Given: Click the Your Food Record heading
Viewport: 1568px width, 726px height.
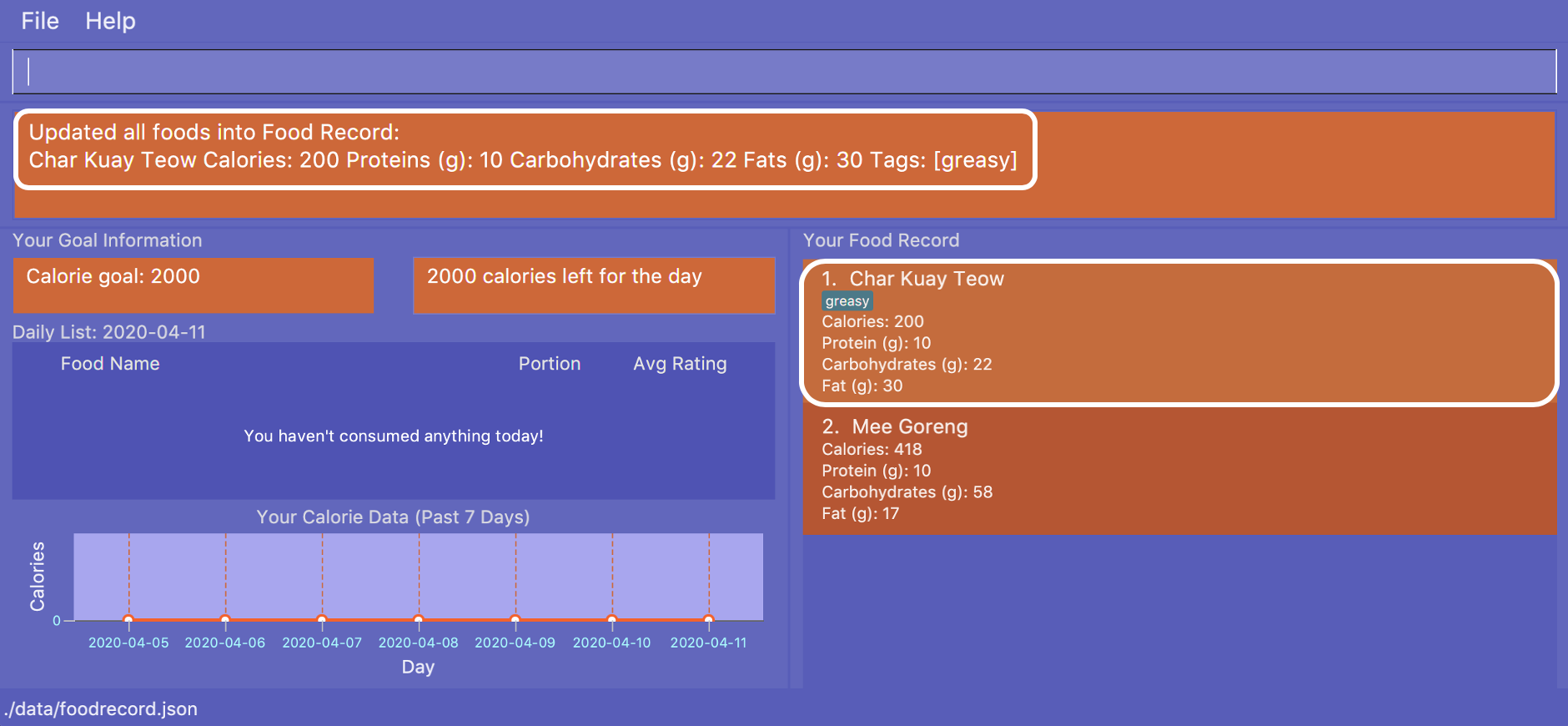Looking at the screenshot, I should point(881,240).
